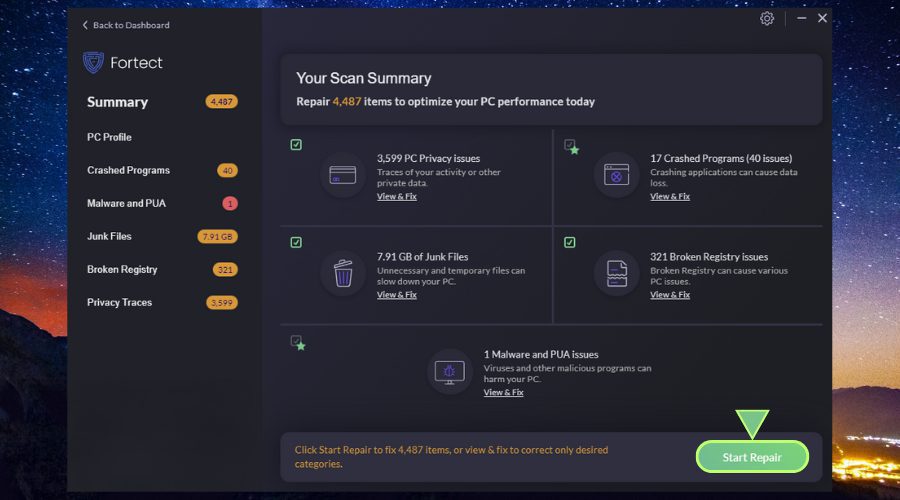The height and width of the screenshot is (500, 900).
Task: Click the Malware bug monitor icon
Action: [x=450, y=372]
